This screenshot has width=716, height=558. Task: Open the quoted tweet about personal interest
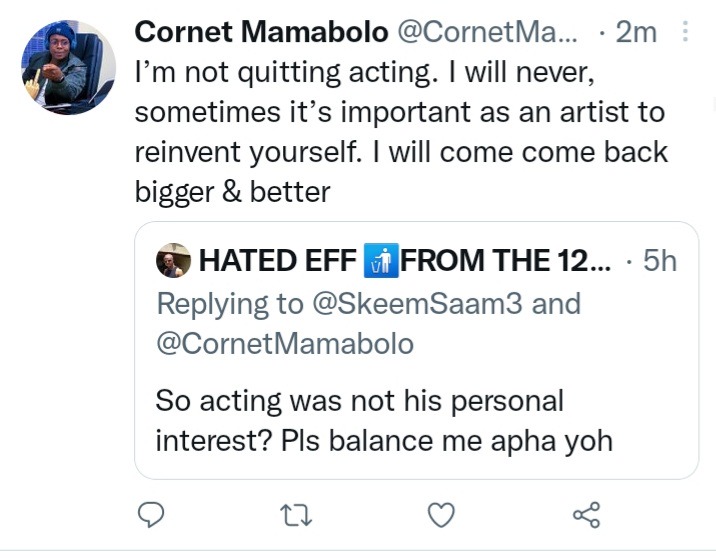416,350
